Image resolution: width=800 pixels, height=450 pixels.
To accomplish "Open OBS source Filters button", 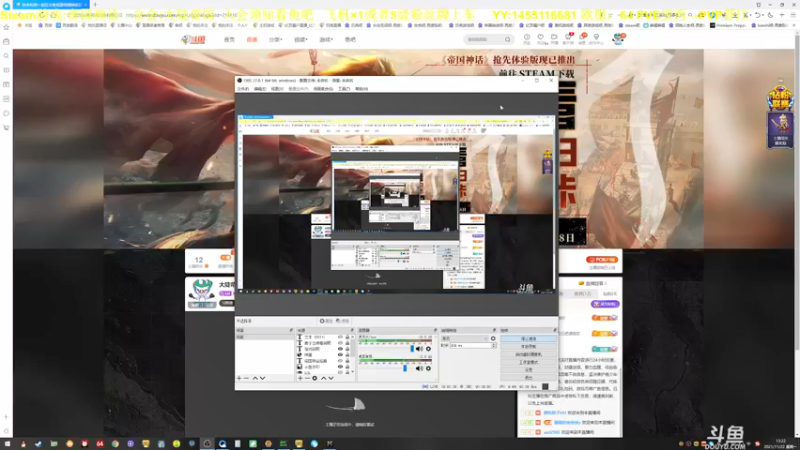I will tap(343, 321).
